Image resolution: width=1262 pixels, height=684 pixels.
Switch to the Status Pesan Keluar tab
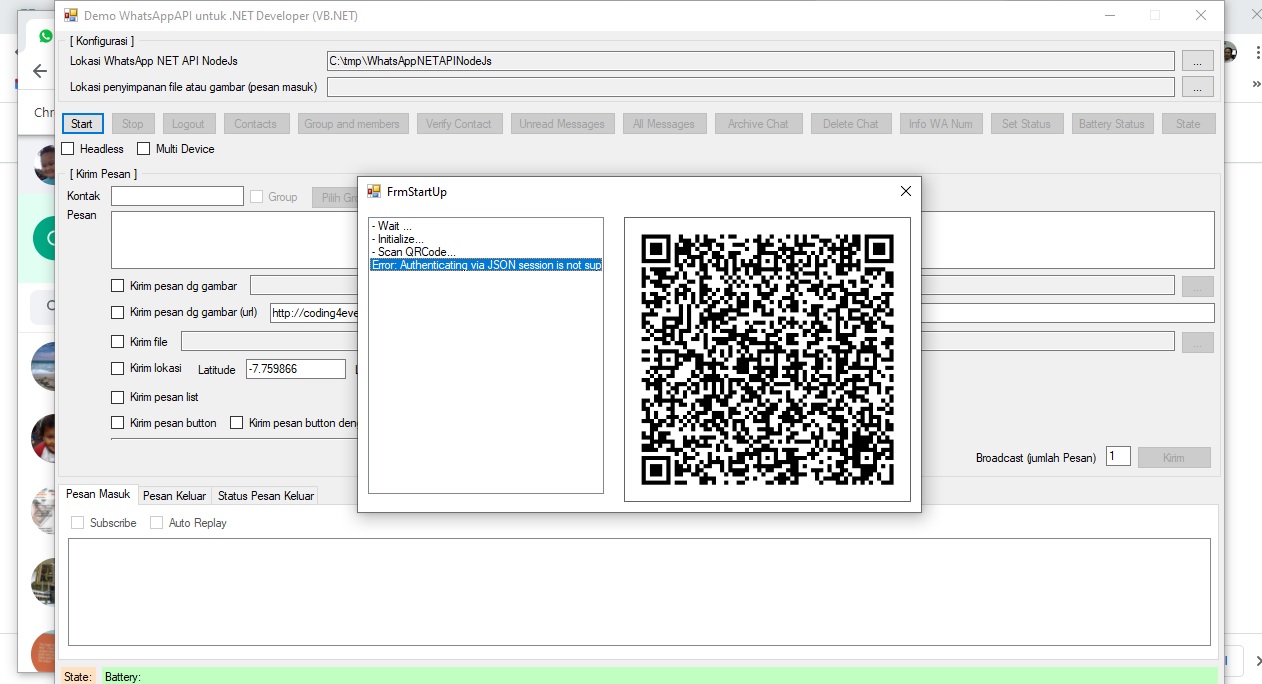pyautogui.click(x=265, y=494)
